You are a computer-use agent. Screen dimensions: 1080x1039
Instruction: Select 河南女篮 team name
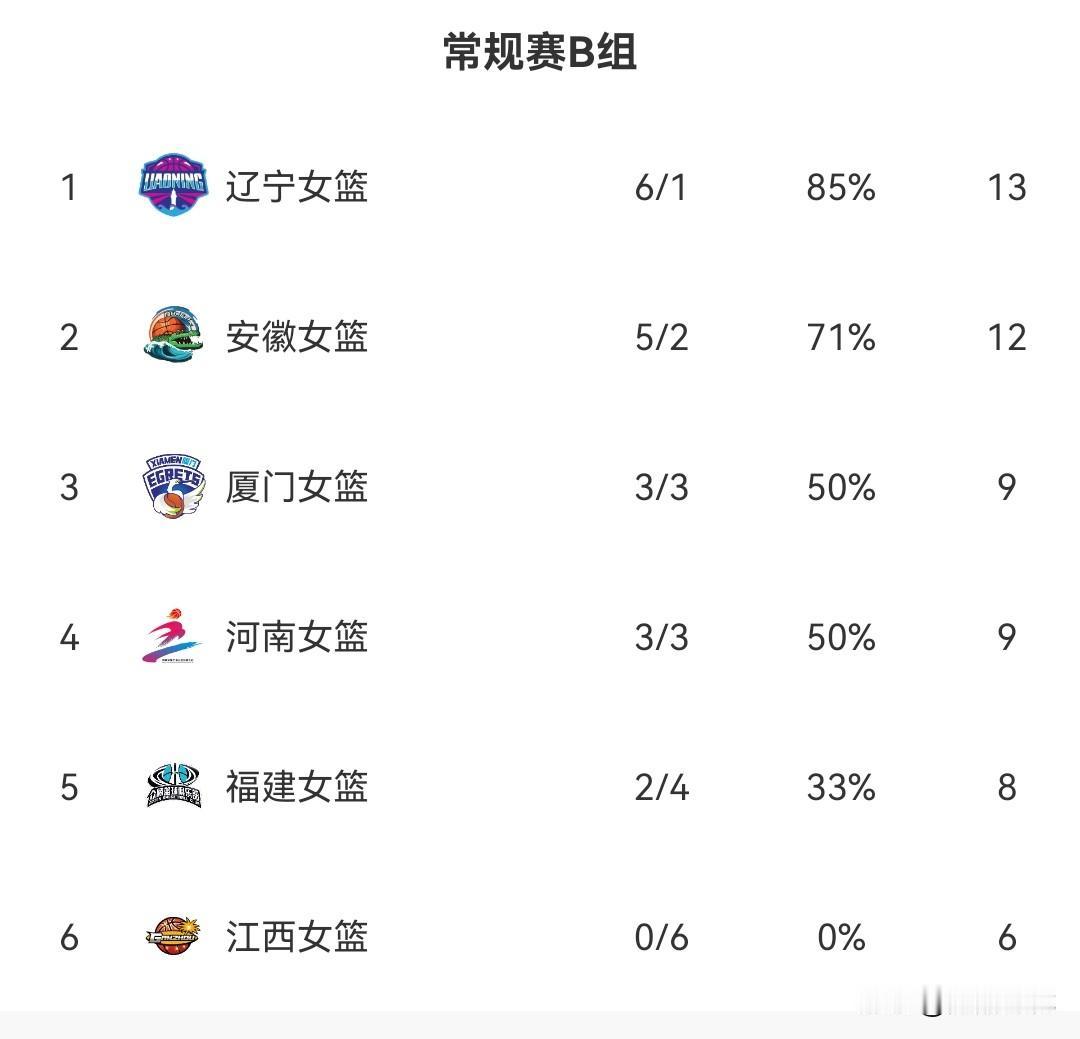tap(297, 637)
